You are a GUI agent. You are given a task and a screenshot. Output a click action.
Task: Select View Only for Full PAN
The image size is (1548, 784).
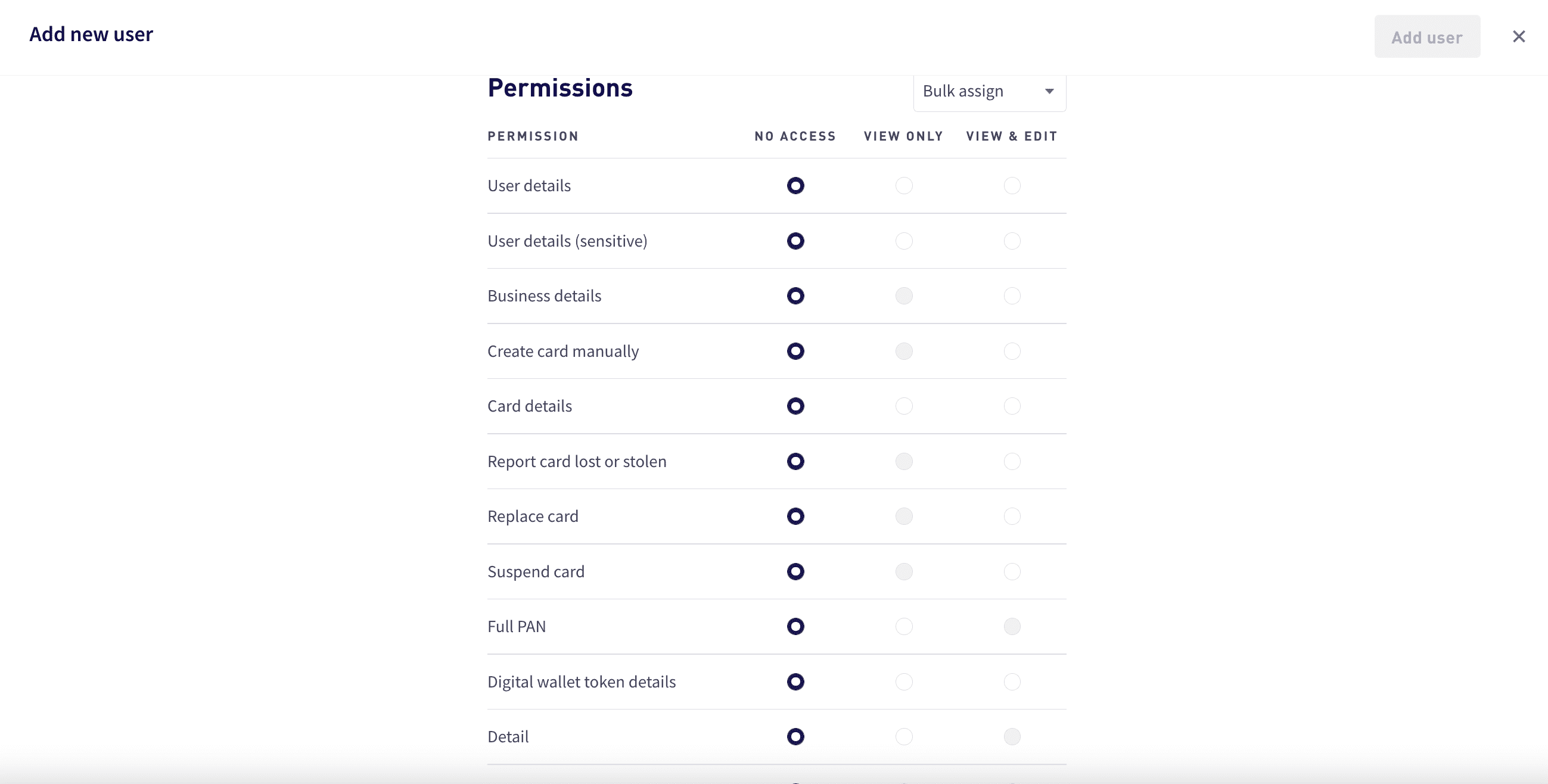pos(904,627)
